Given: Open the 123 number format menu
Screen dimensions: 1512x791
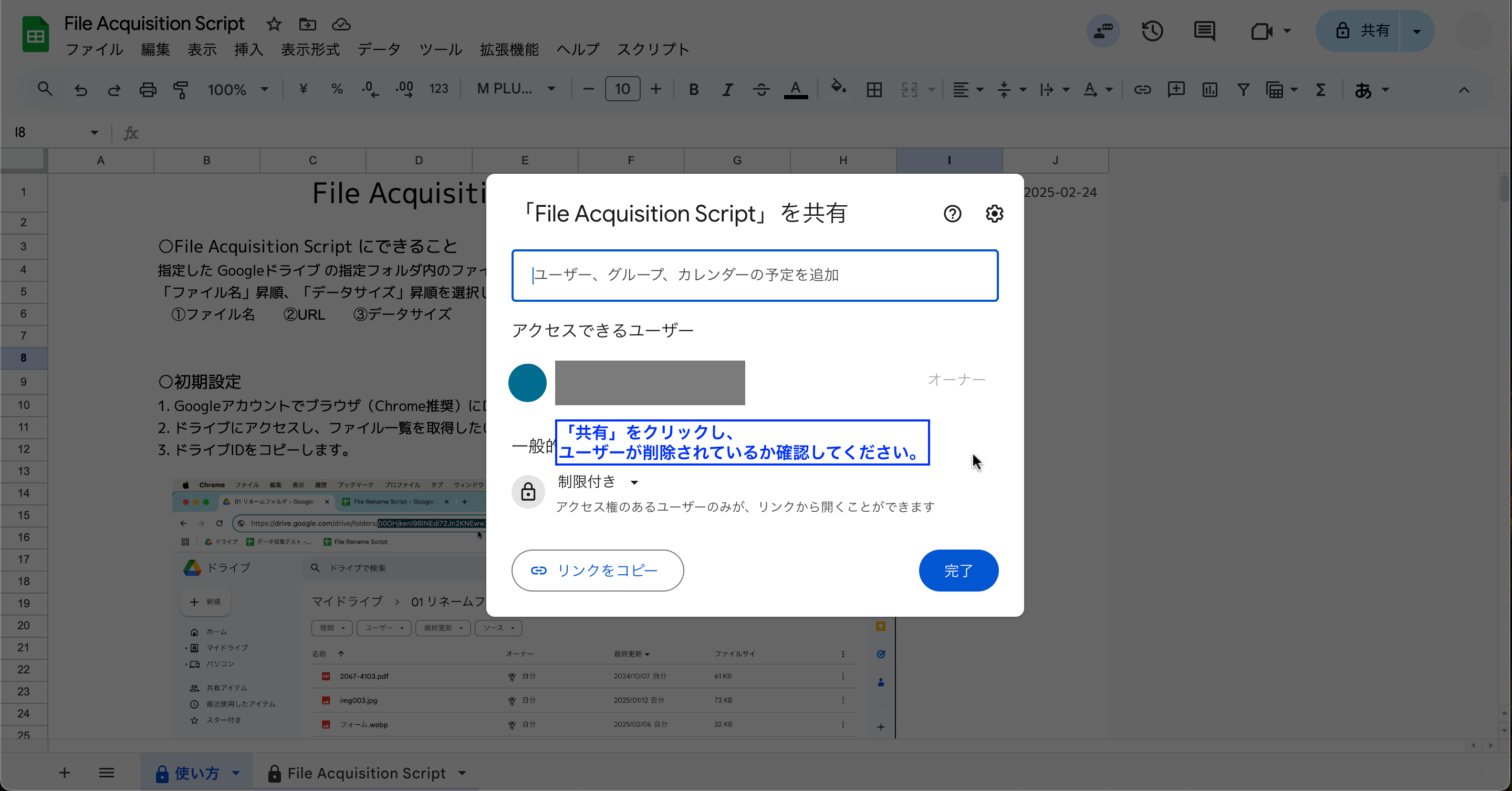Looking at the screenshot, I should pos(439,89).
